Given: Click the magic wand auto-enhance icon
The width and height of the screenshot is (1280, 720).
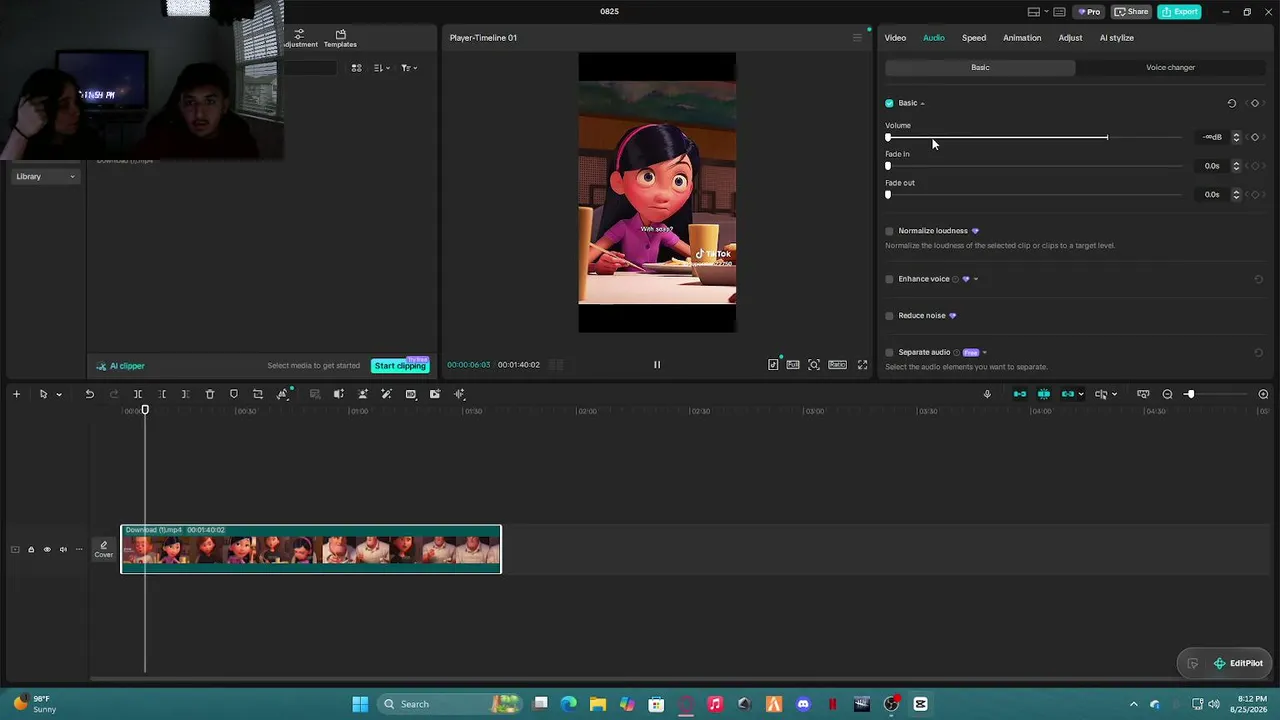Looking at the screenshot, I should pos(386,394).
